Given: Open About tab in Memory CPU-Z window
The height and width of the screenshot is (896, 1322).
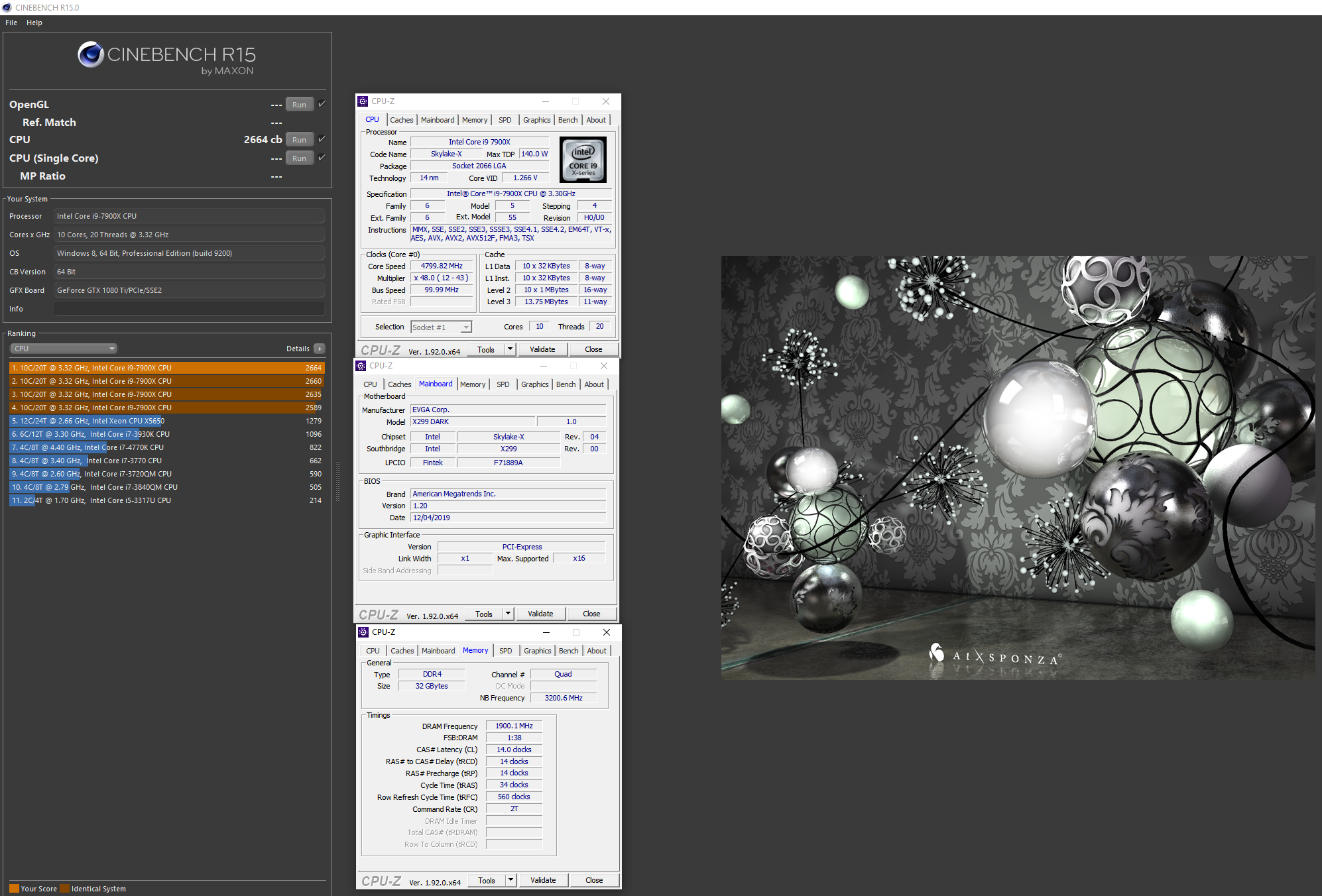Looking at the screenshot, I should tap(597, 651).
